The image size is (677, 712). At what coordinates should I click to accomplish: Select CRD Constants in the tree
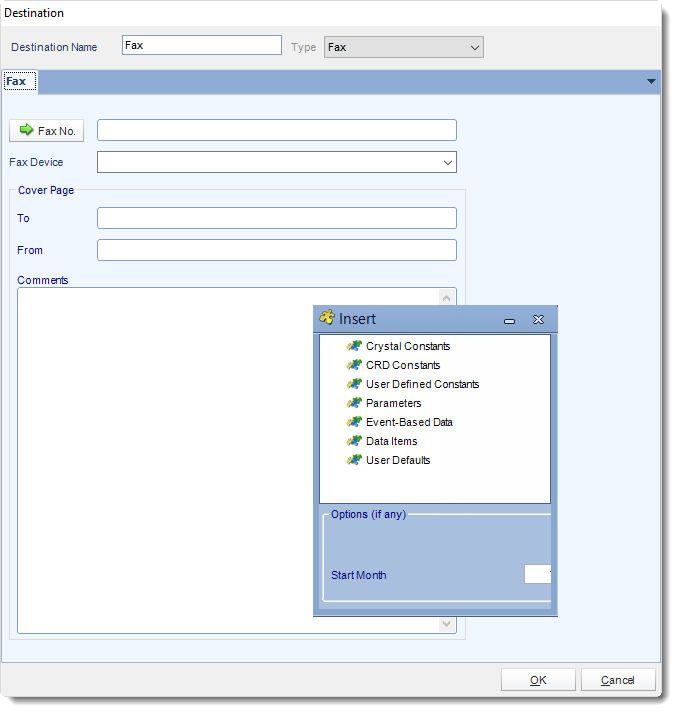[403, 365]
